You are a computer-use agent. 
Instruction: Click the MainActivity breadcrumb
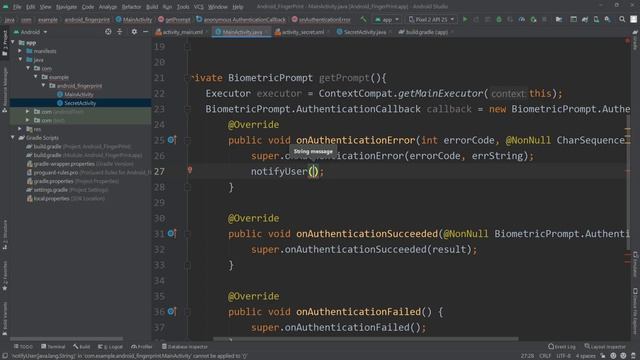point(134,19)
